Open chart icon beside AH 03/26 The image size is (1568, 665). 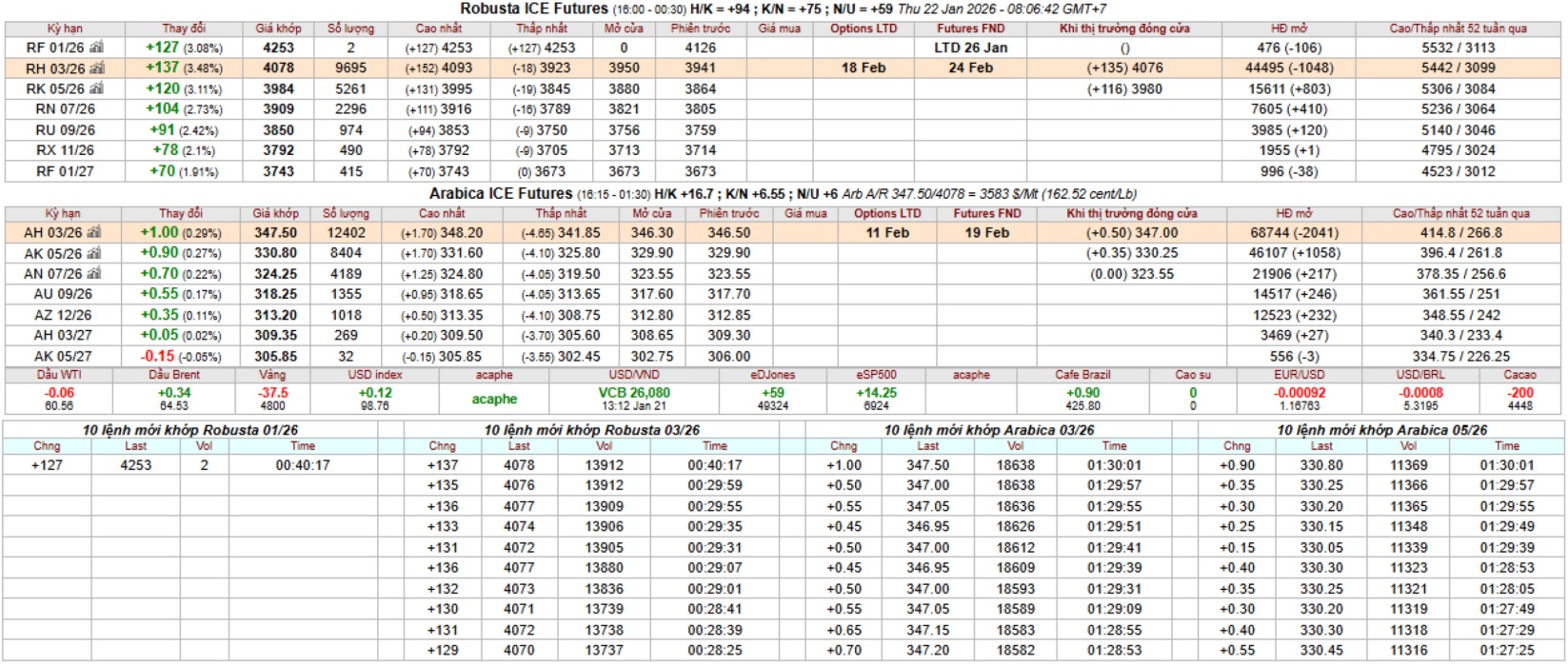click(x=94, y=232)
